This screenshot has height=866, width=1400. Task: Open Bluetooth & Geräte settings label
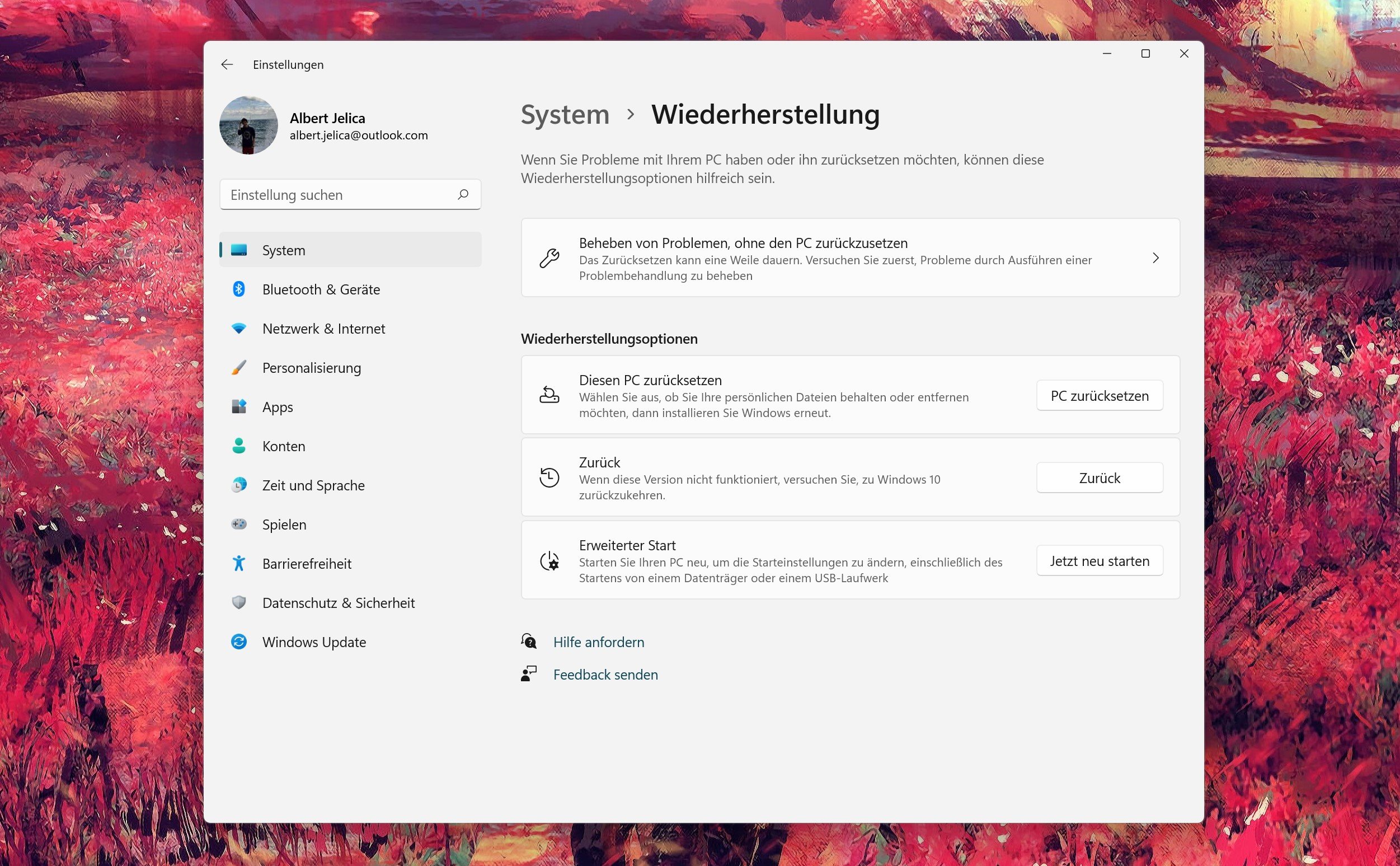(321, 289)
